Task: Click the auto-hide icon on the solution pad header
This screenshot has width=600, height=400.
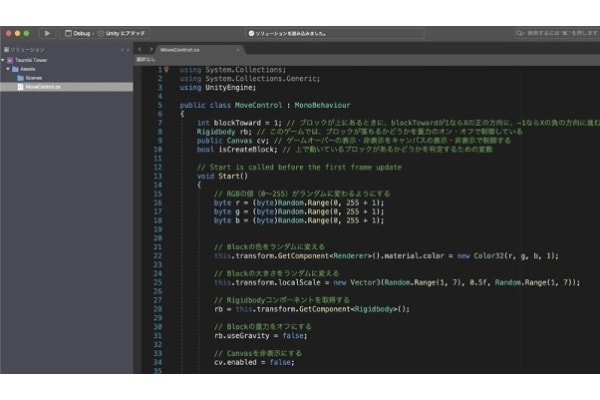Action: pyautogui.click(x=122, y=50)
